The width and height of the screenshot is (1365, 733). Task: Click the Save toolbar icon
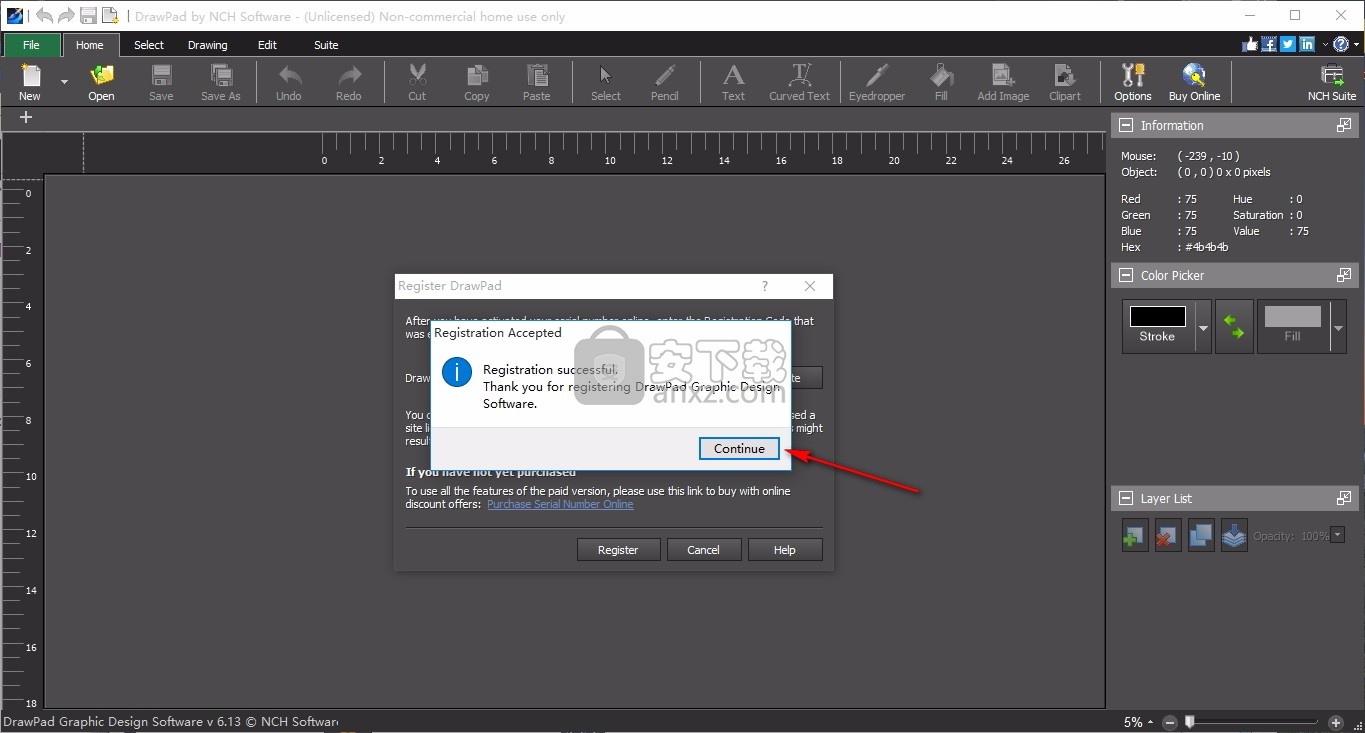161,82
